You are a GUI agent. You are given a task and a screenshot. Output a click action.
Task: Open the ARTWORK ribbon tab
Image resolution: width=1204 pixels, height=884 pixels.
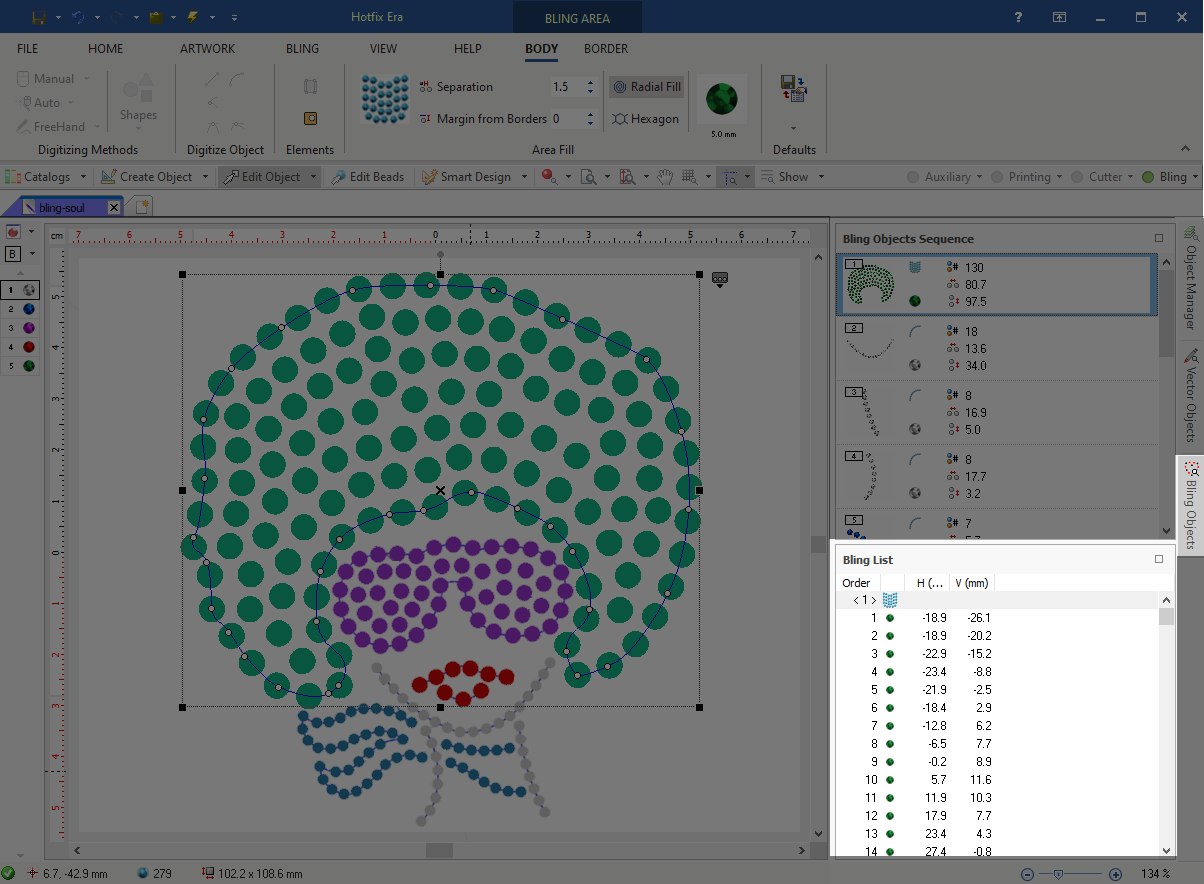pyautogui.click(x=207, y=48)
